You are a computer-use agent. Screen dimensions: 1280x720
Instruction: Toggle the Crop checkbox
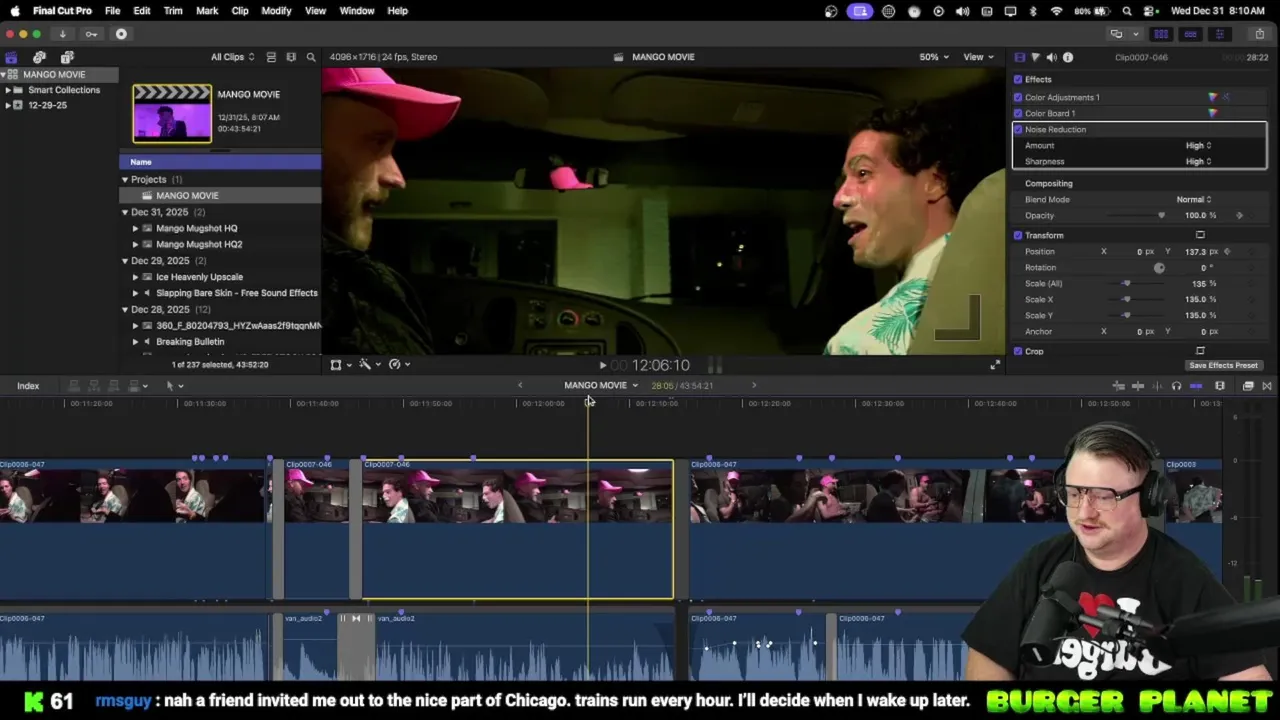[1018, 351]
